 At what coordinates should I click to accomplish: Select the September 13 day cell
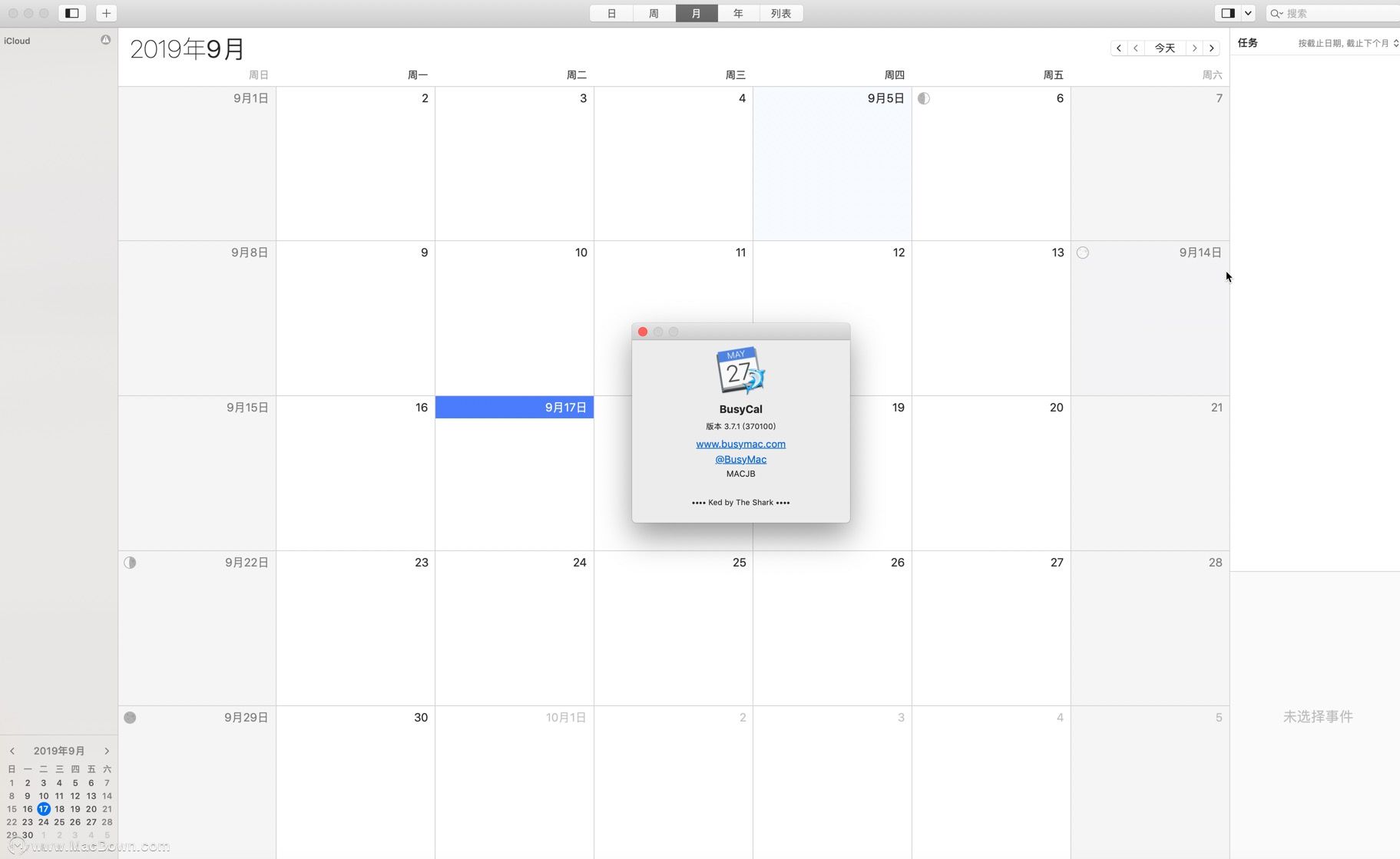(x=991, y=319)
